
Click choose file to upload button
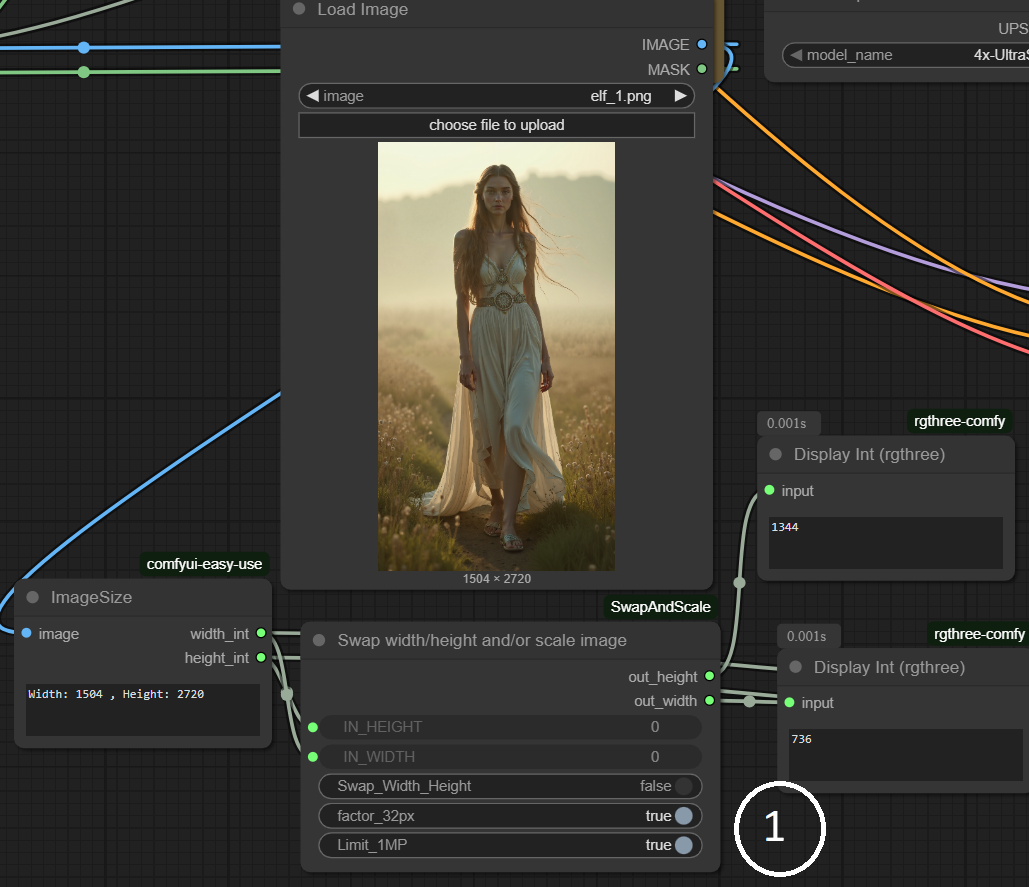point(497,125)
